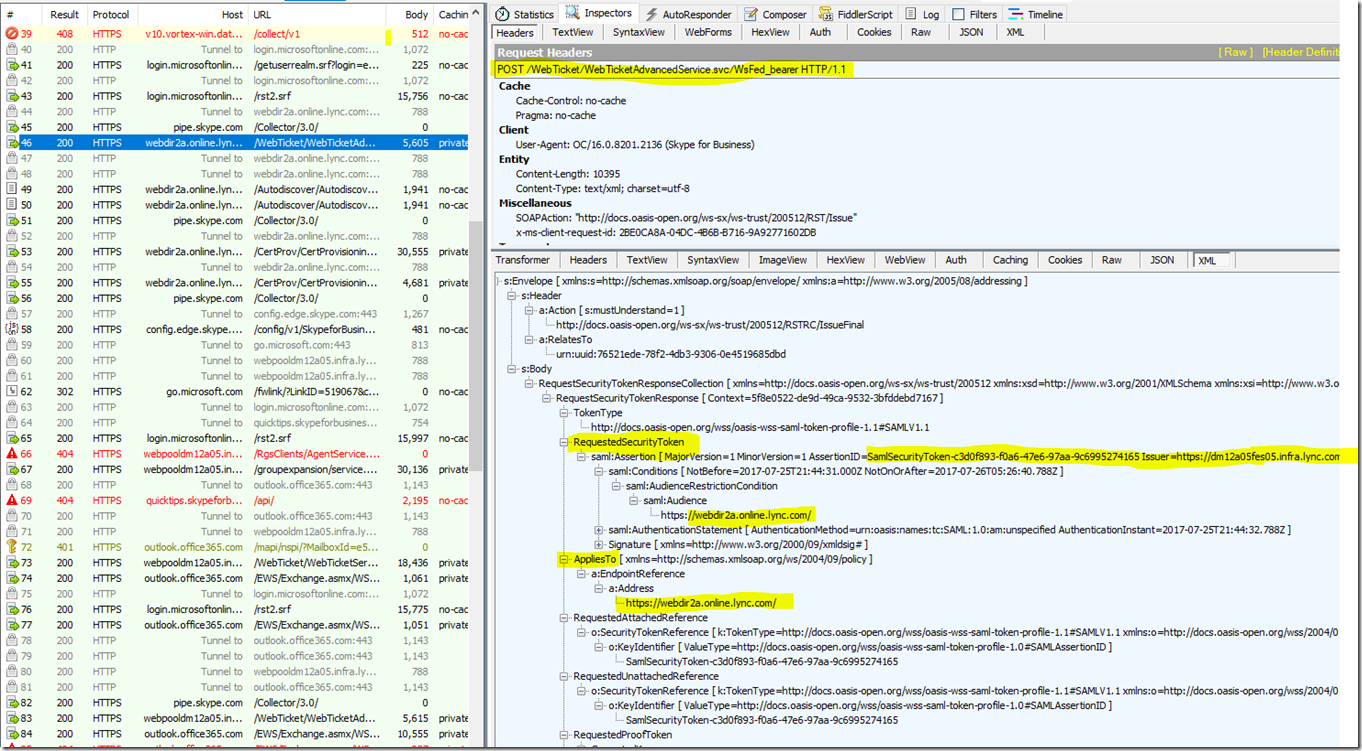This screenshot has width=1362, height=751.
Task: Tick the Filters tab checkbox
Action: click(958, 14)
